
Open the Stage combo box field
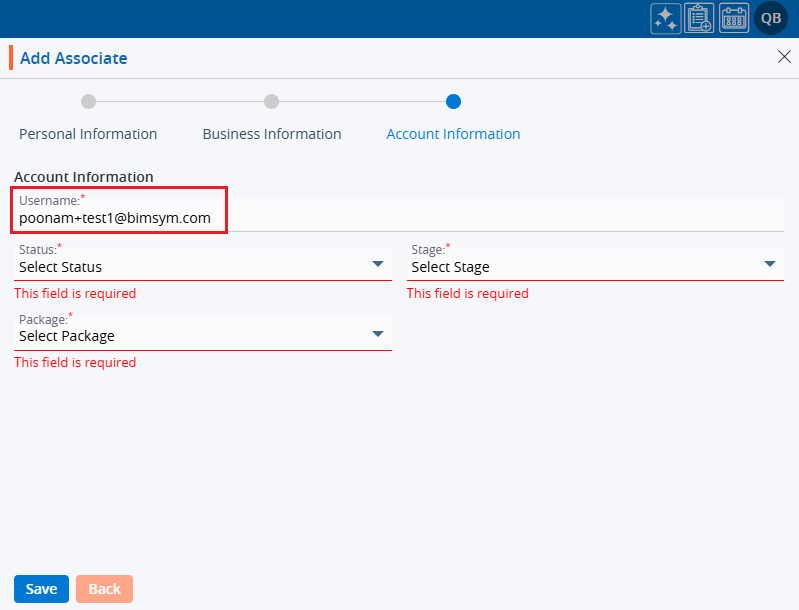(580, 266)
